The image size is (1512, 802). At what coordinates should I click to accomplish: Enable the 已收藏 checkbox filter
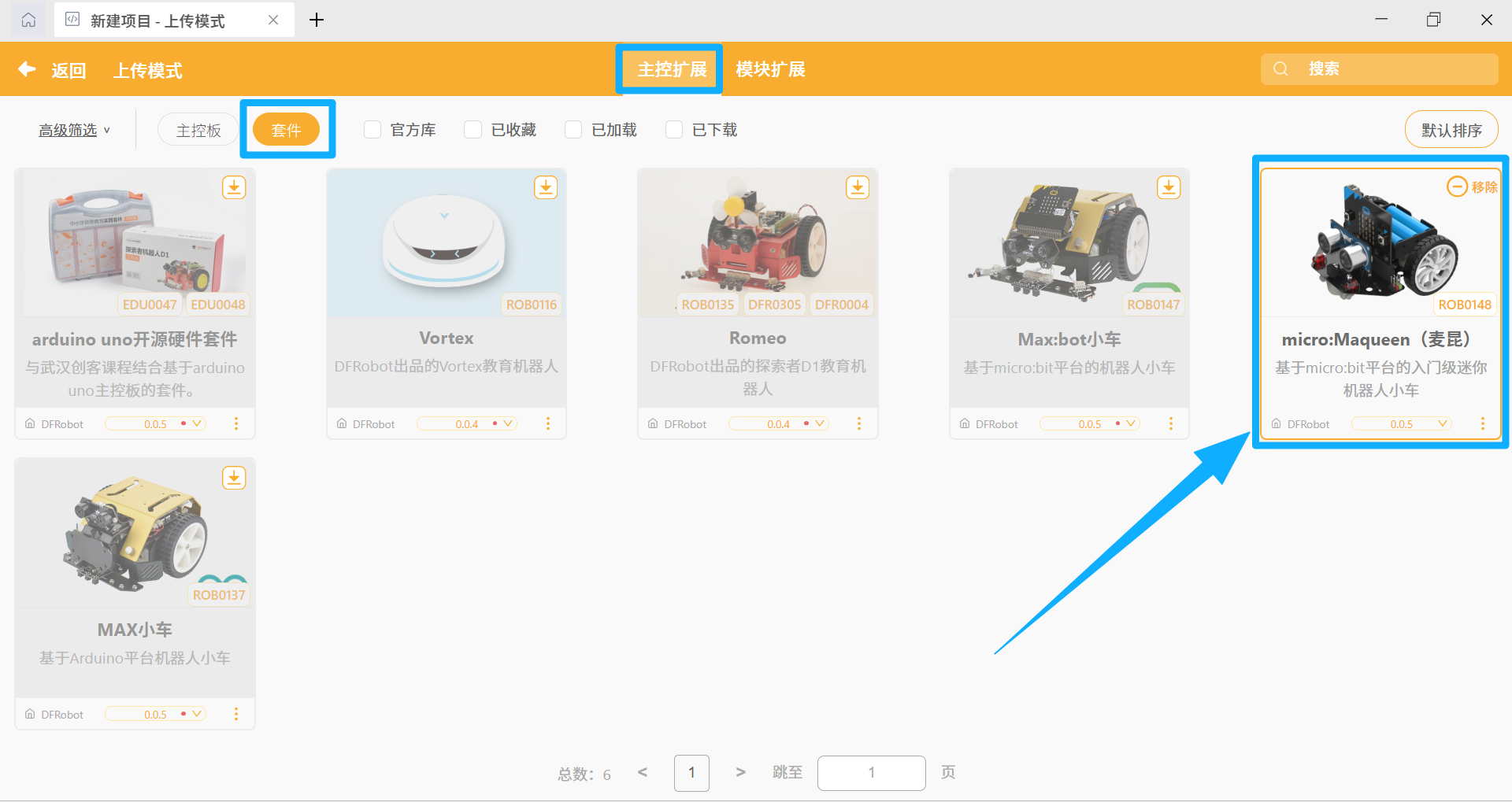coord(472,129)
